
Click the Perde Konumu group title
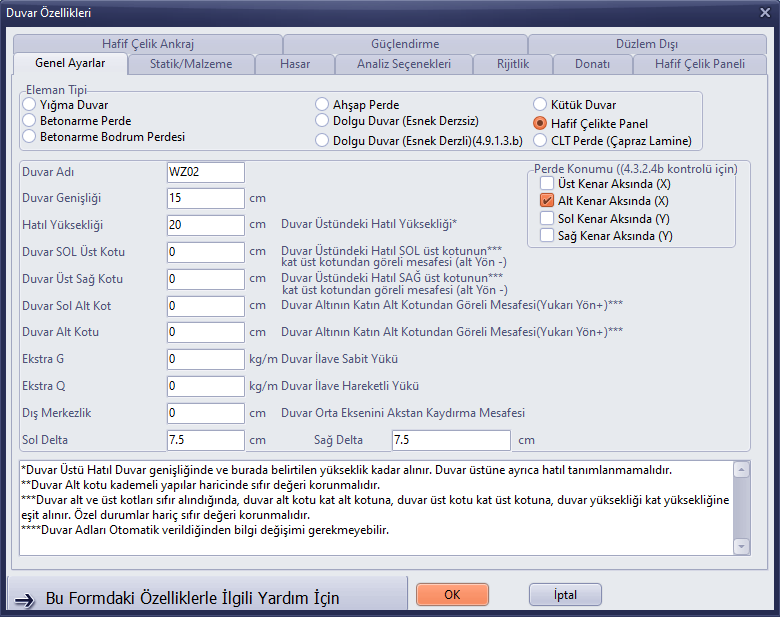click(x=636, y=169)
